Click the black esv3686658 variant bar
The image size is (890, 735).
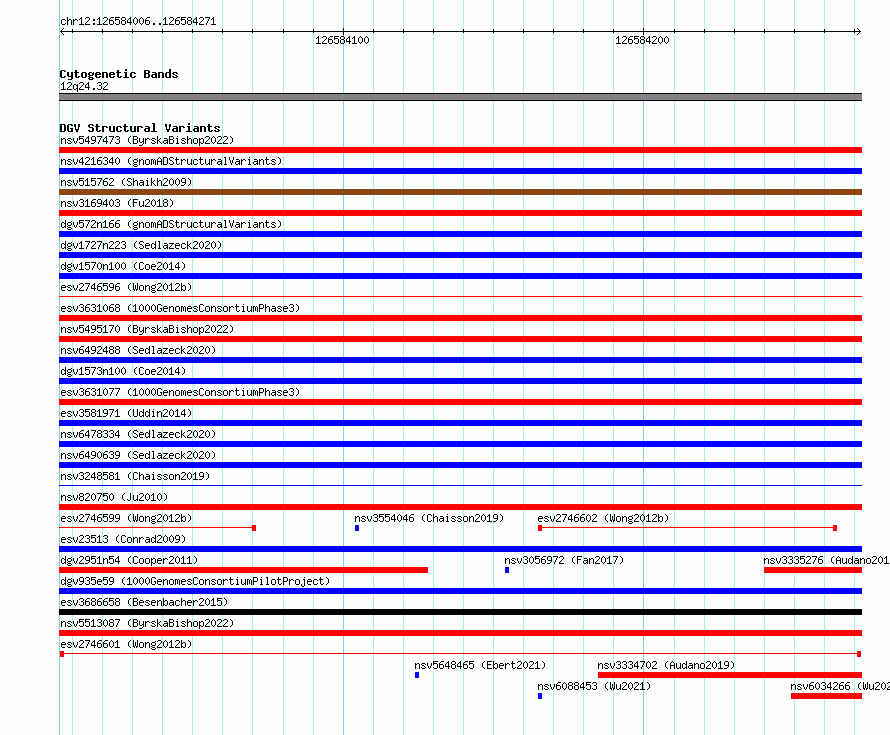[460, 612]
